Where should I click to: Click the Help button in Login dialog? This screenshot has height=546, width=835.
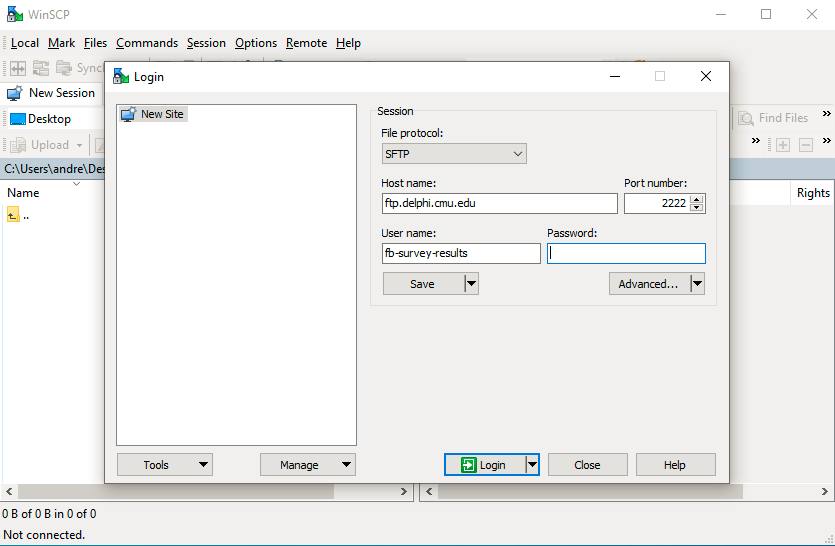(x=676, y=464)
